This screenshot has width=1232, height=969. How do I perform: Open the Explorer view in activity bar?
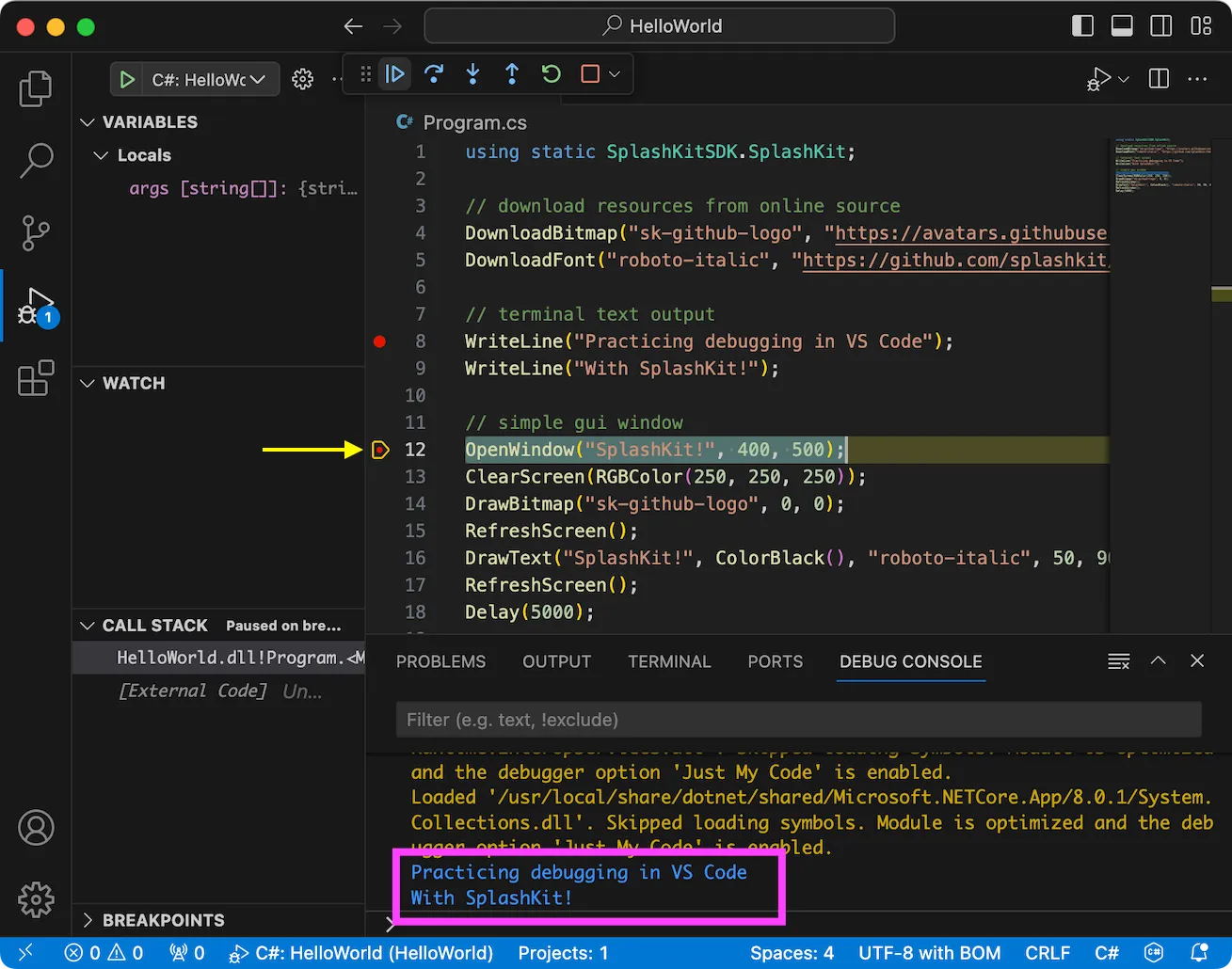(36, 88)
